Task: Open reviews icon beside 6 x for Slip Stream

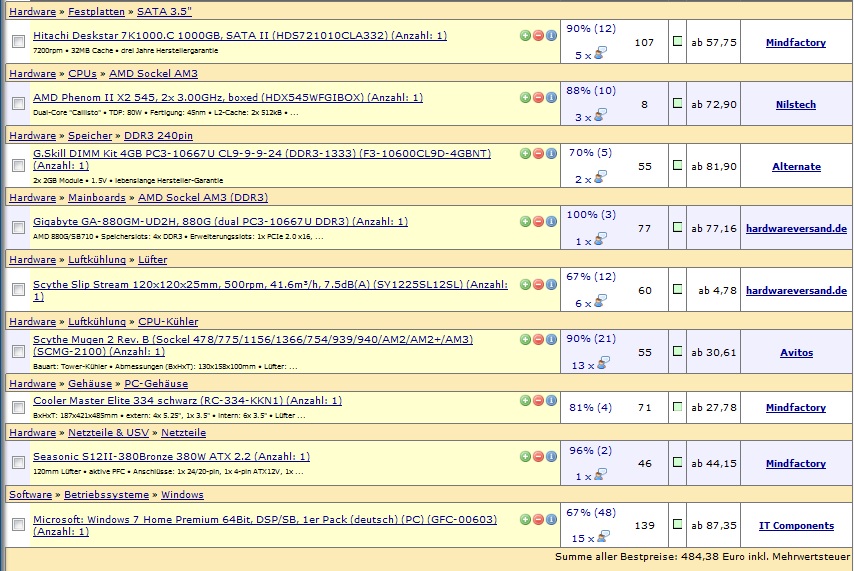Action: tap(601, 301)
